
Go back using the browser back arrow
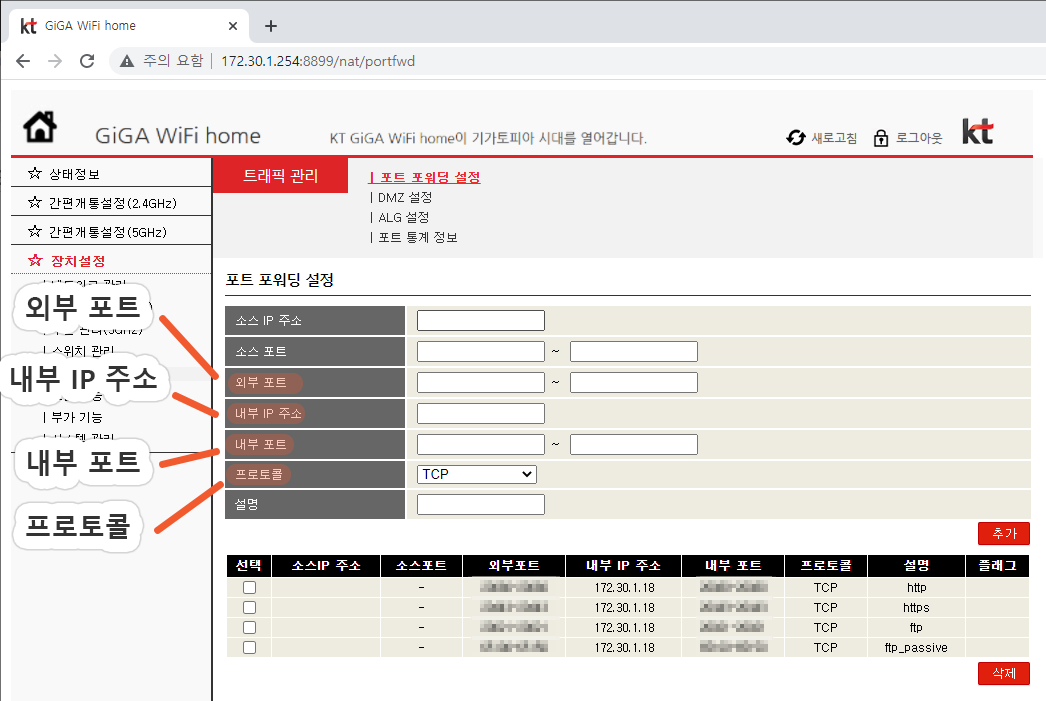tap(23, 61)
